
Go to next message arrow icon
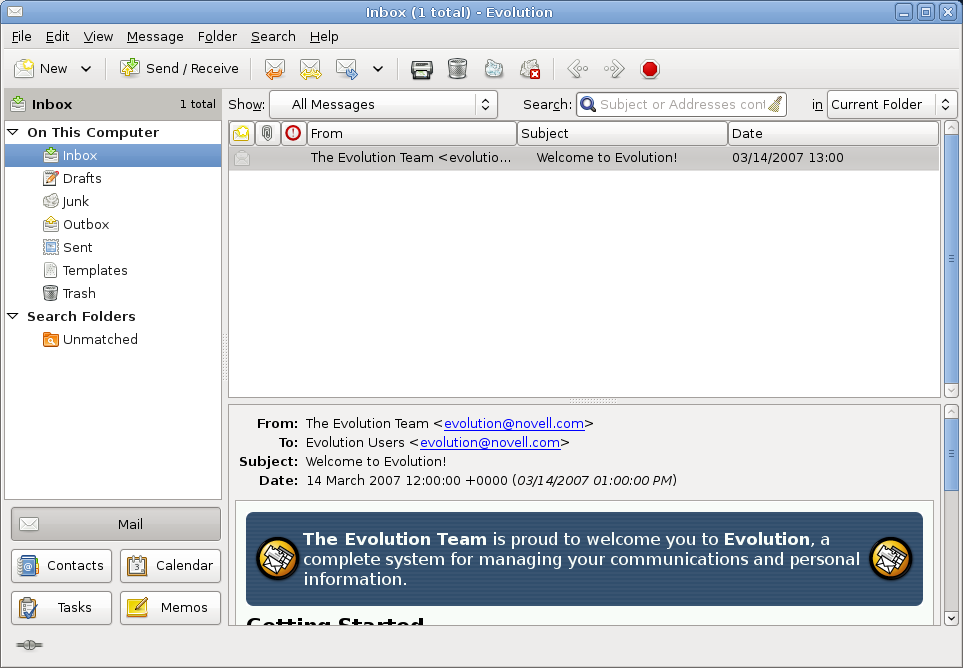pyautogui.click(x=614, y=69)
